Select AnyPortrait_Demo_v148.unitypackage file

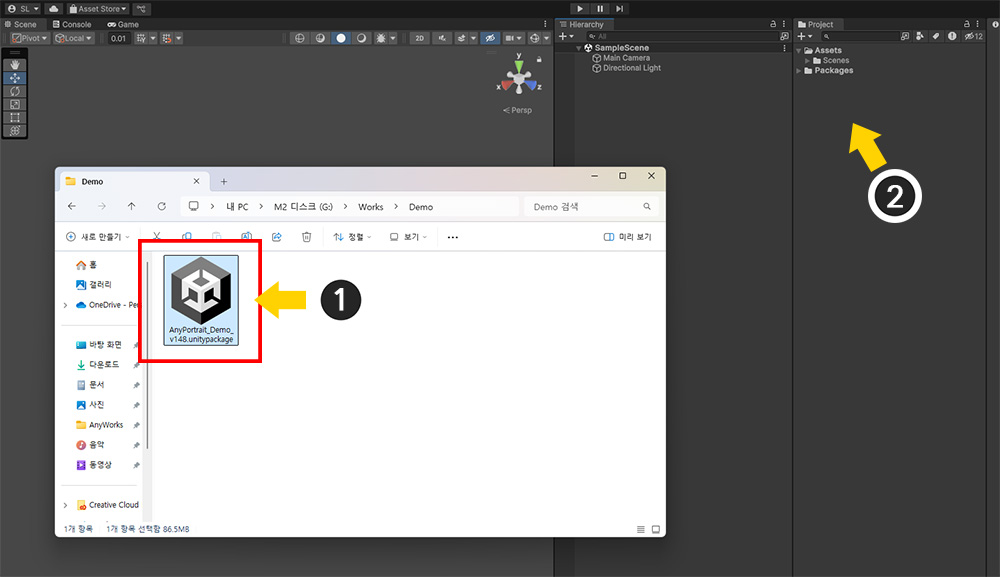(201, 300)
